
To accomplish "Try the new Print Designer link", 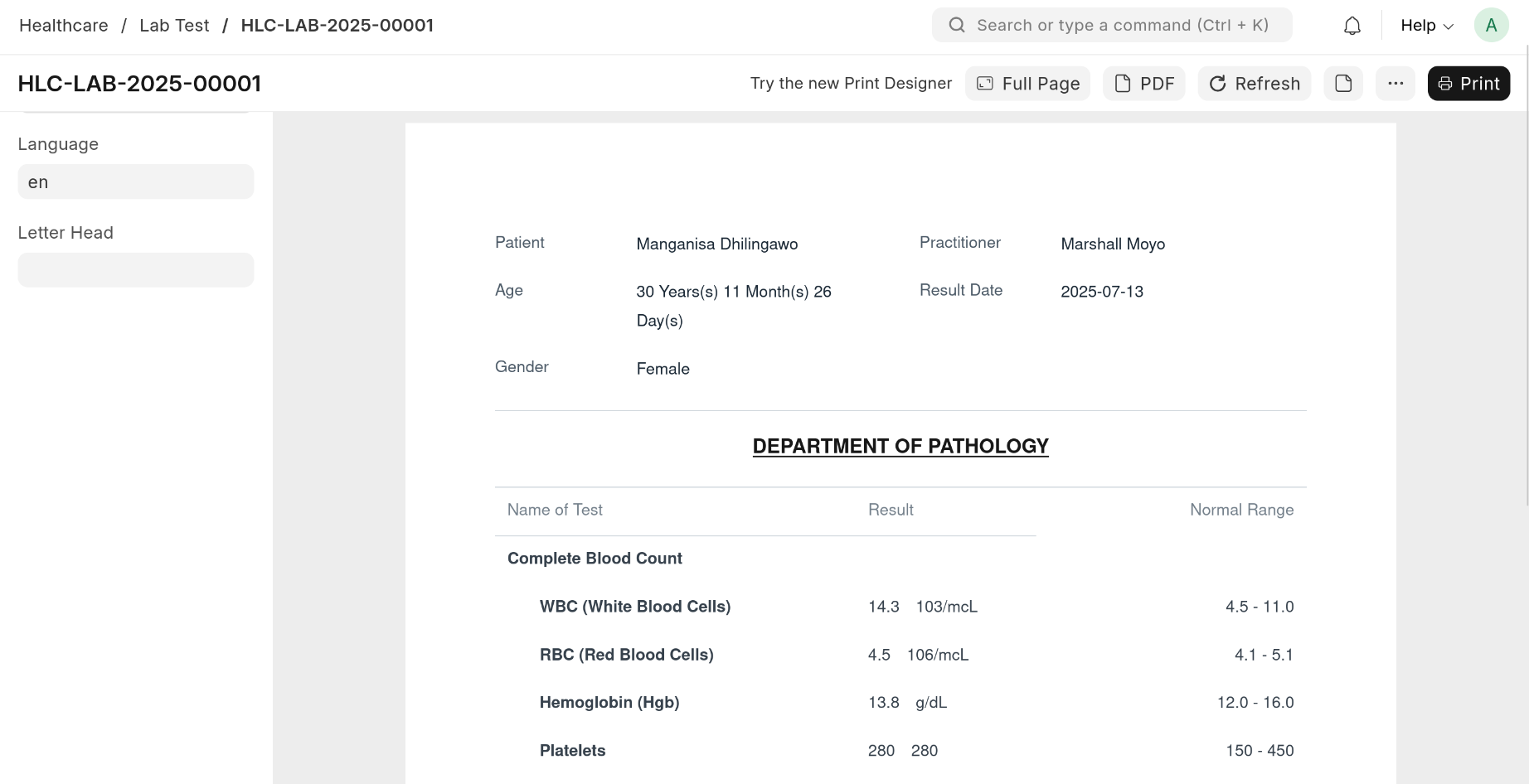I will (x=851, y=84).
